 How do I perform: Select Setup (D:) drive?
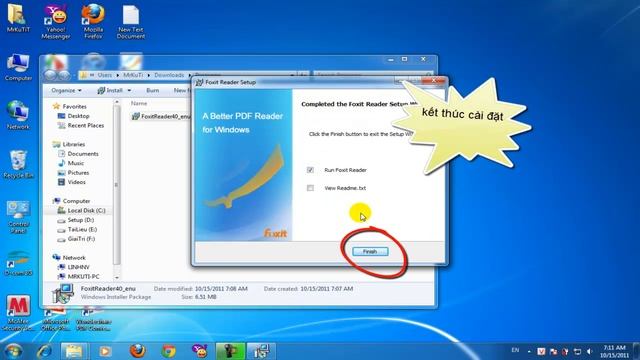[80, 220]
